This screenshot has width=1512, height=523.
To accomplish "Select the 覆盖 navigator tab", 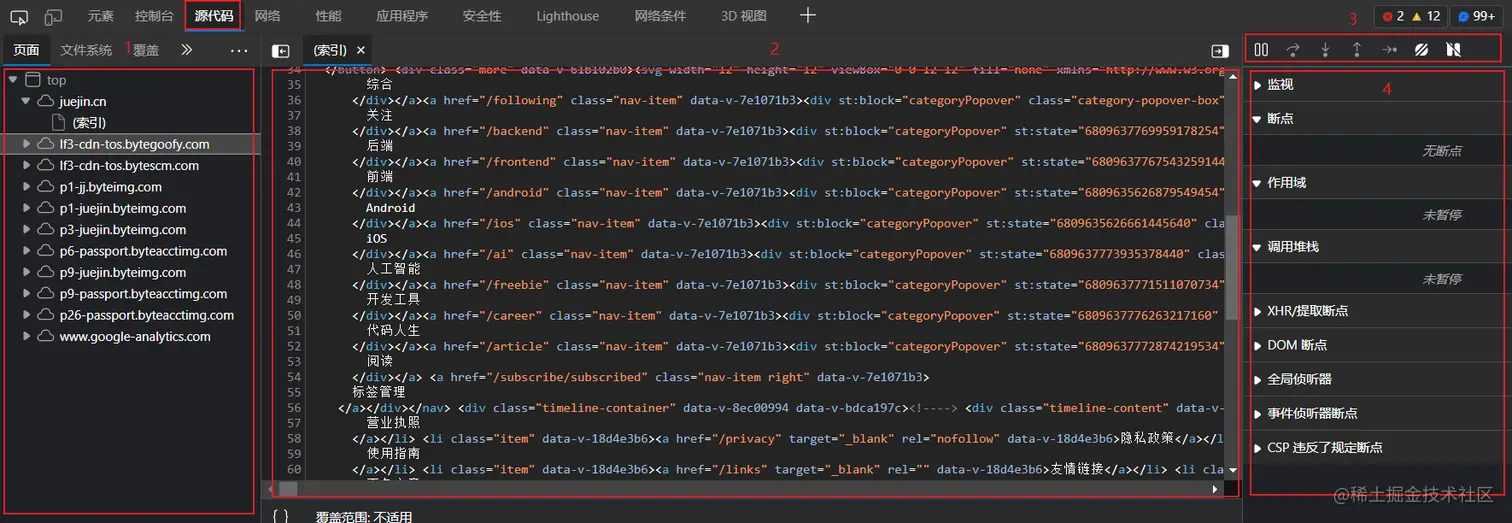I will point(146,50).
